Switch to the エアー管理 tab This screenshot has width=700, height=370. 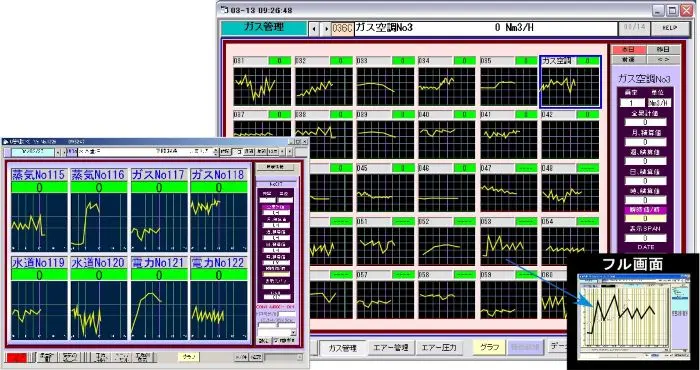[x=392, y=348]
